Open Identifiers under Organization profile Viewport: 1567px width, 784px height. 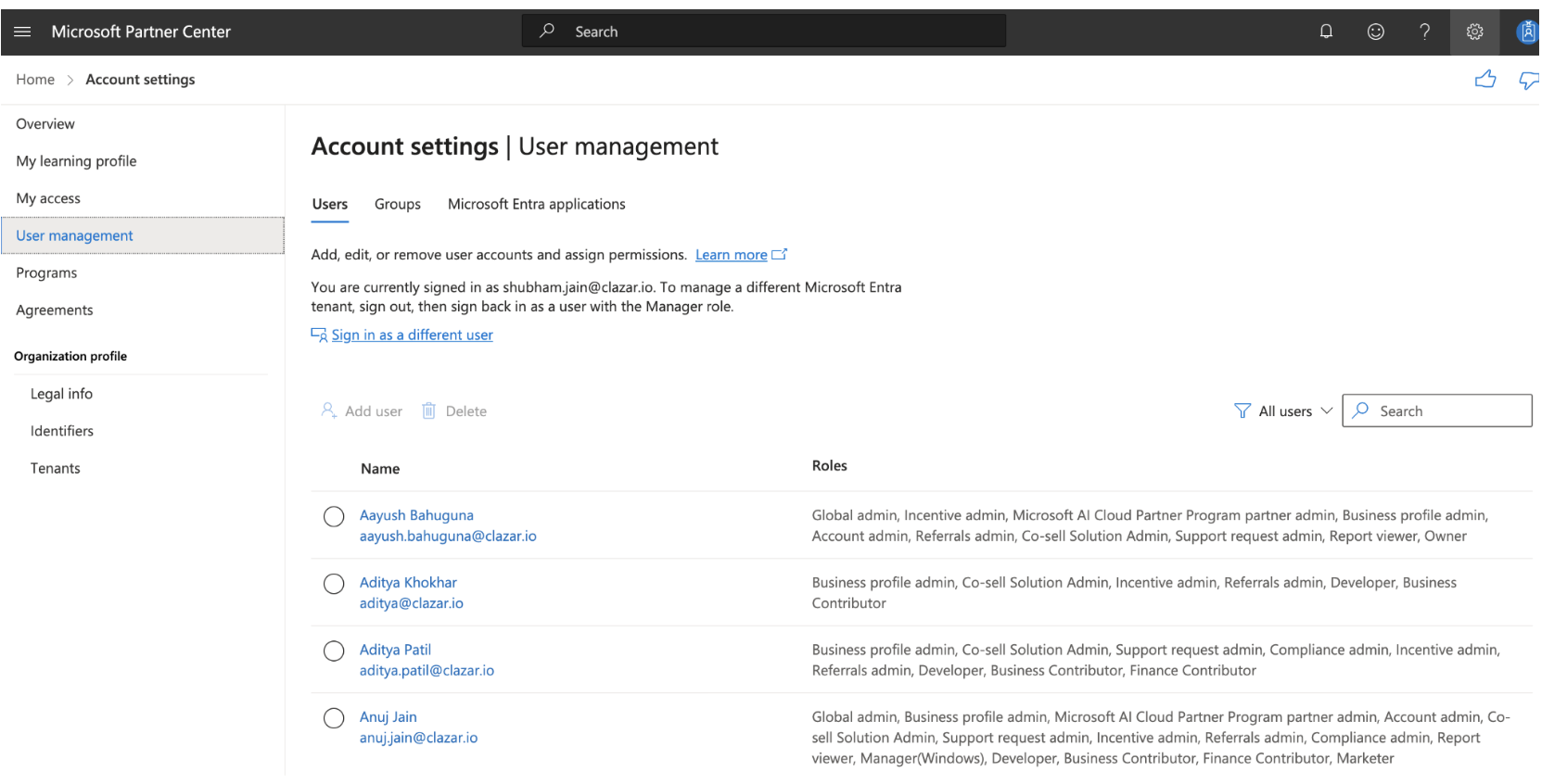coord(62,431)
